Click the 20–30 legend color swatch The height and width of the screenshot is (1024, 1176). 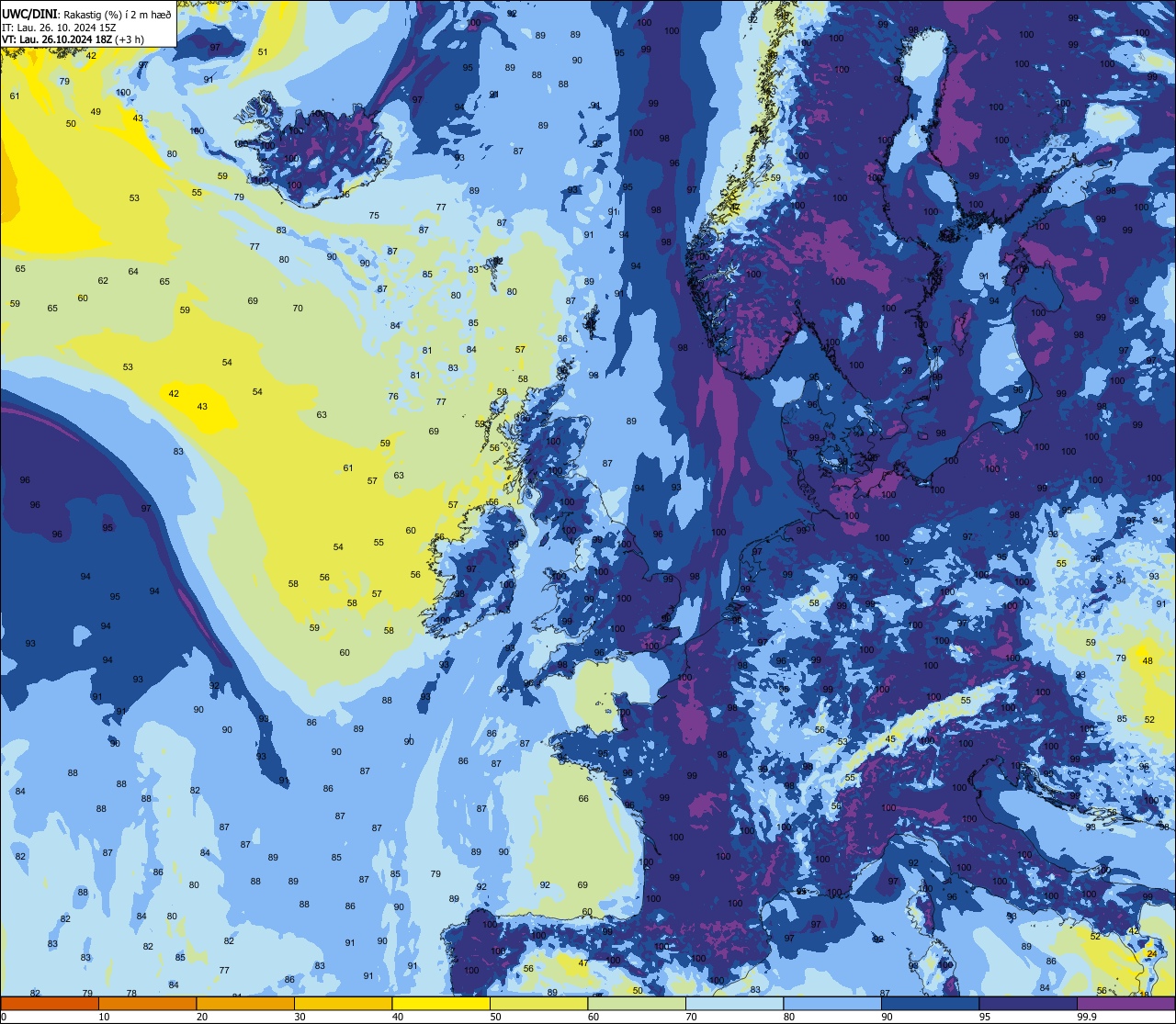(245, 1003)
